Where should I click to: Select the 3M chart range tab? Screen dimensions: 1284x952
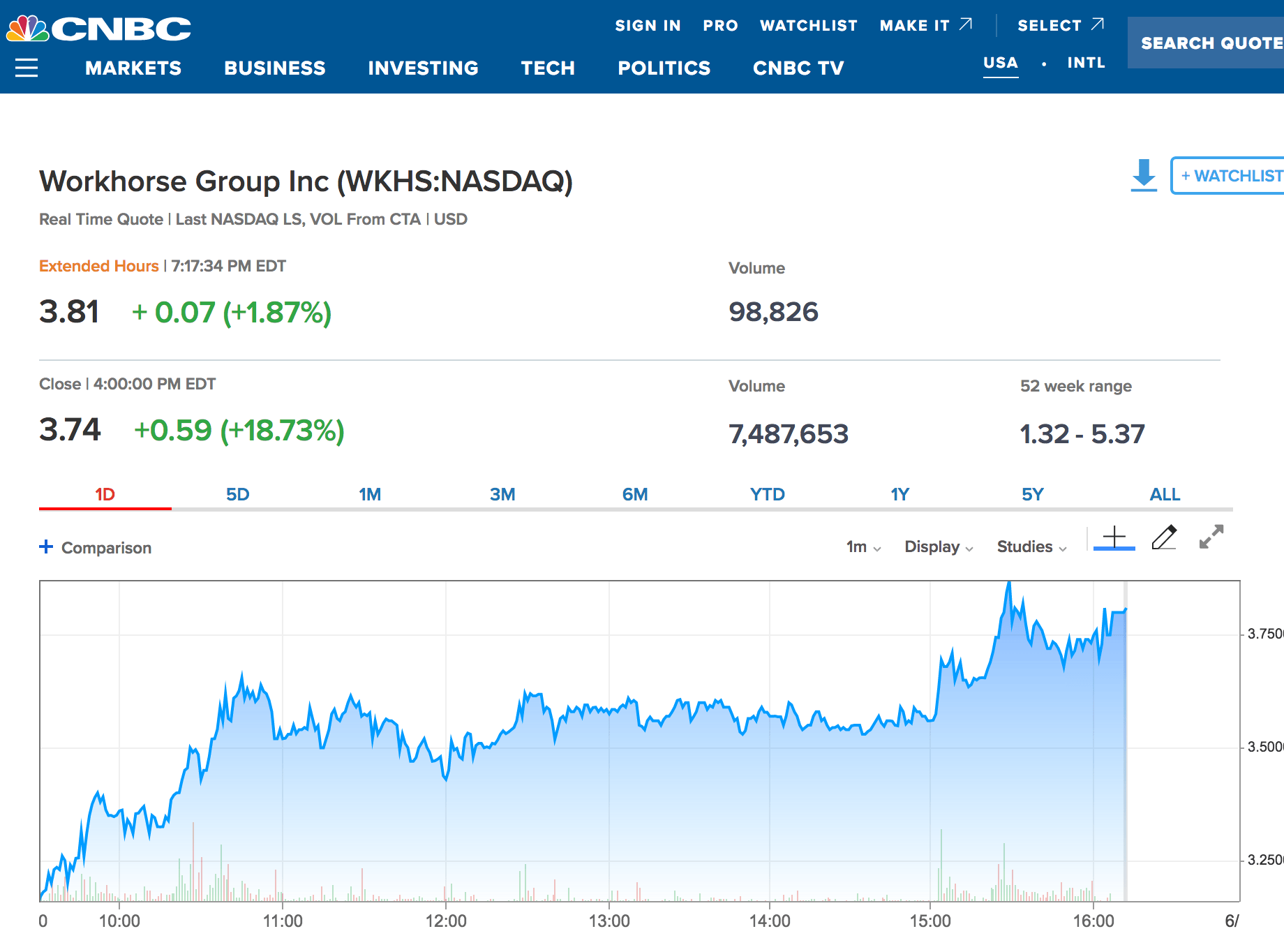tap(502, 495)
